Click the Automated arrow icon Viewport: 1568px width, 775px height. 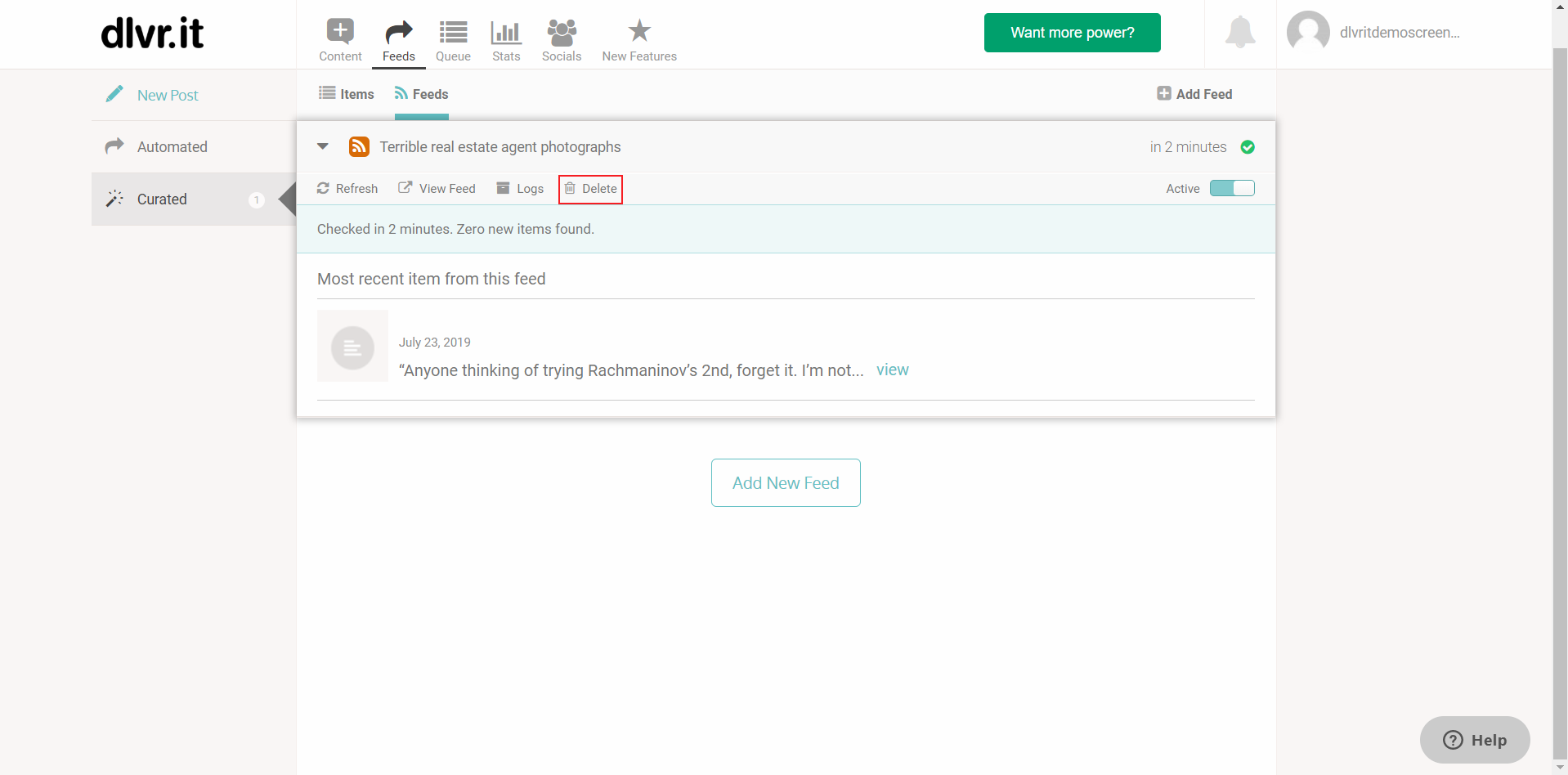pyautogui.click(x=114, y=146)
